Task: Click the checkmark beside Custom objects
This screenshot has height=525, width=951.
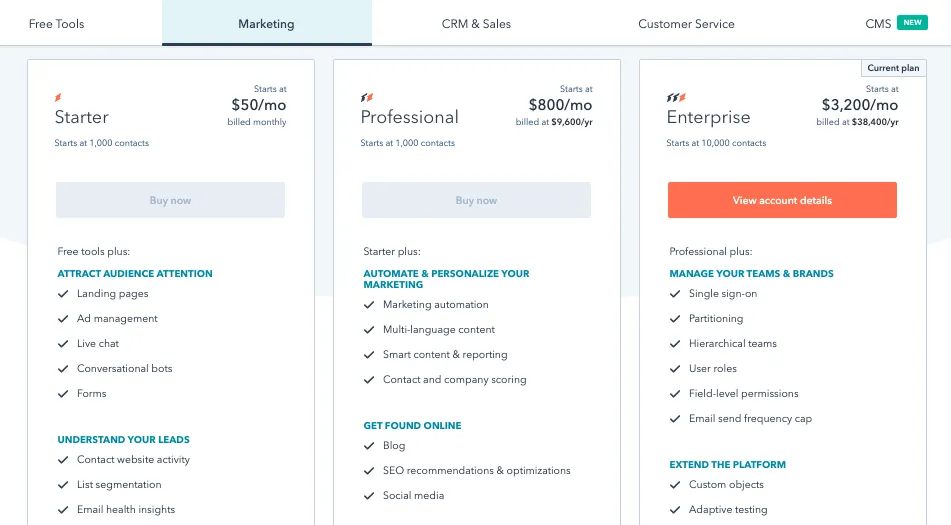Action: coord(675,484)
